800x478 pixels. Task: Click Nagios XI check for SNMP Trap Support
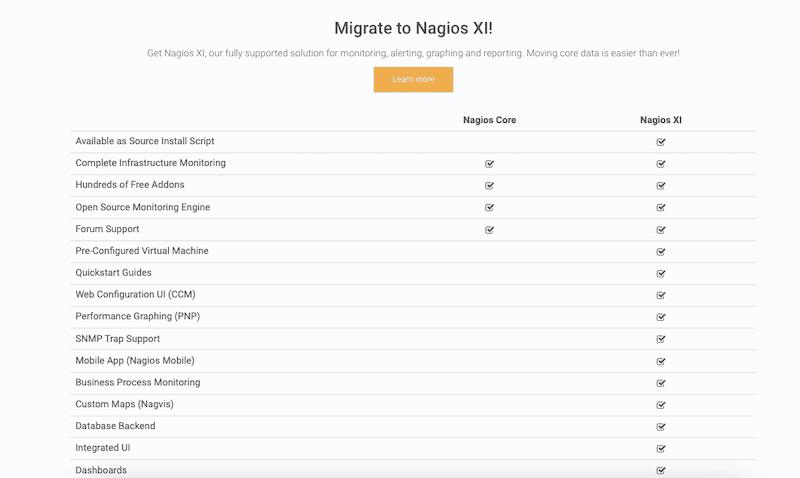pyautogui.click(x=661, y=339)
